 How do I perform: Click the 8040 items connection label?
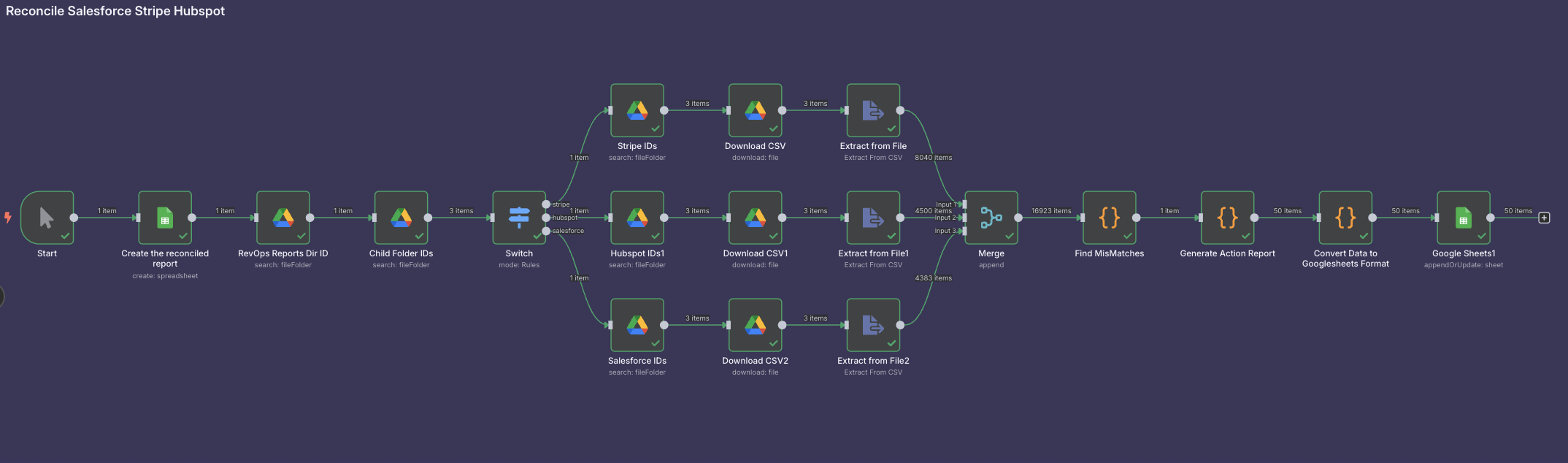(x=934, y=158)
